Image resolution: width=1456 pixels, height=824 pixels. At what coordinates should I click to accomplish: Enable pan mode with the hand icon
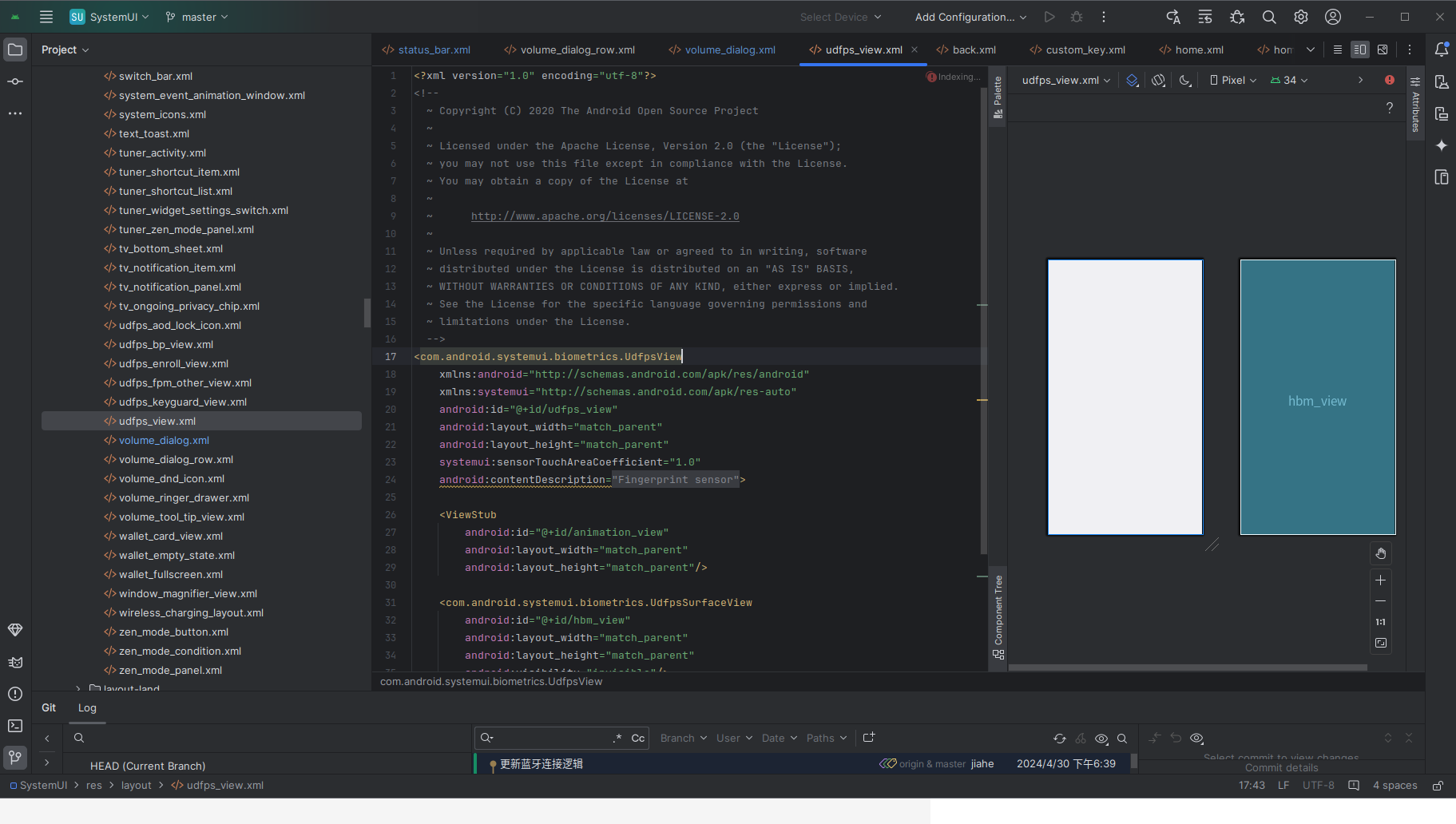(1381, 553)
